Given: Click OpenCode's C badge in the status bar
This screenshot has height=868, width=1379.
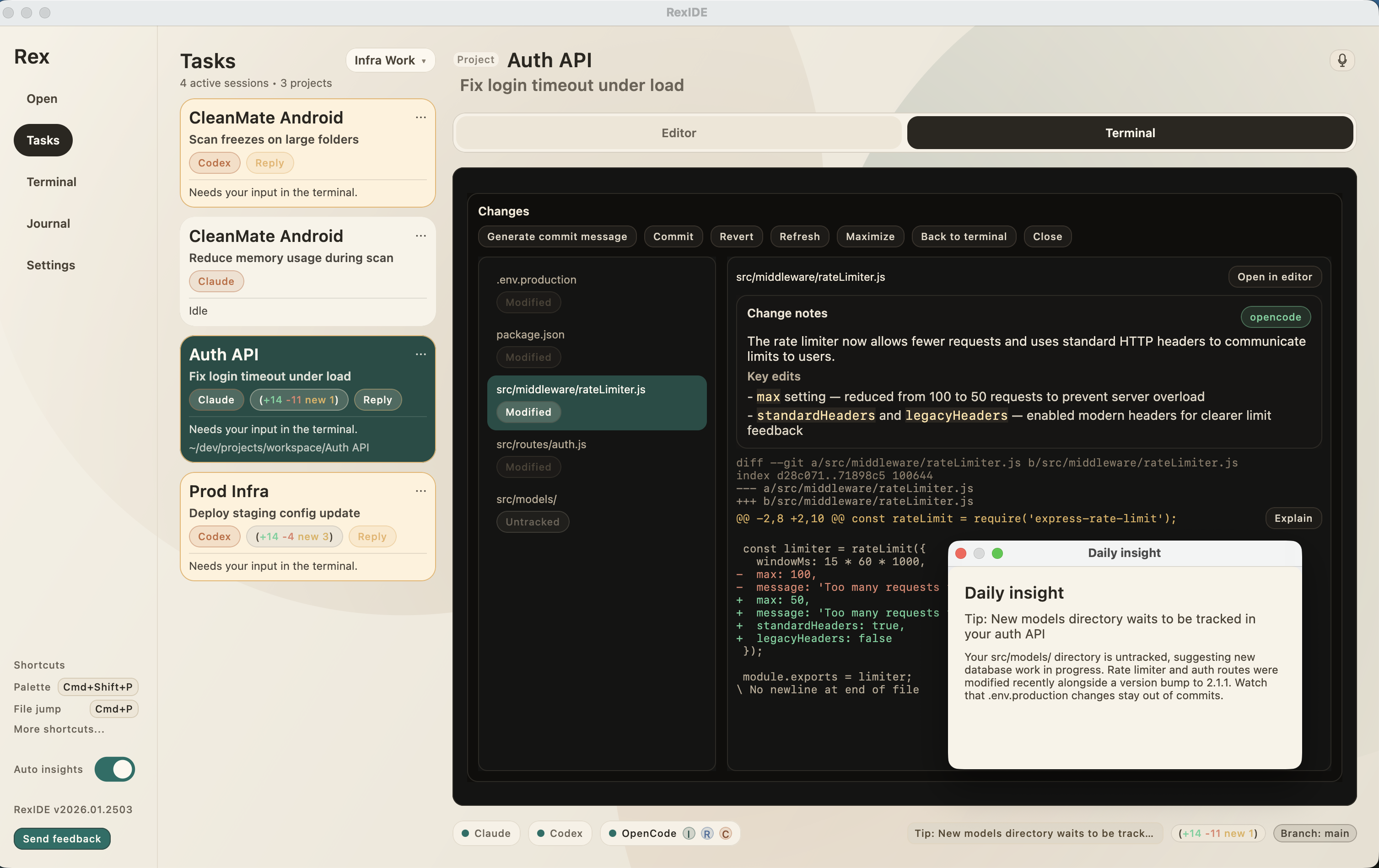Looking at the screenshot, I should 726,834.
